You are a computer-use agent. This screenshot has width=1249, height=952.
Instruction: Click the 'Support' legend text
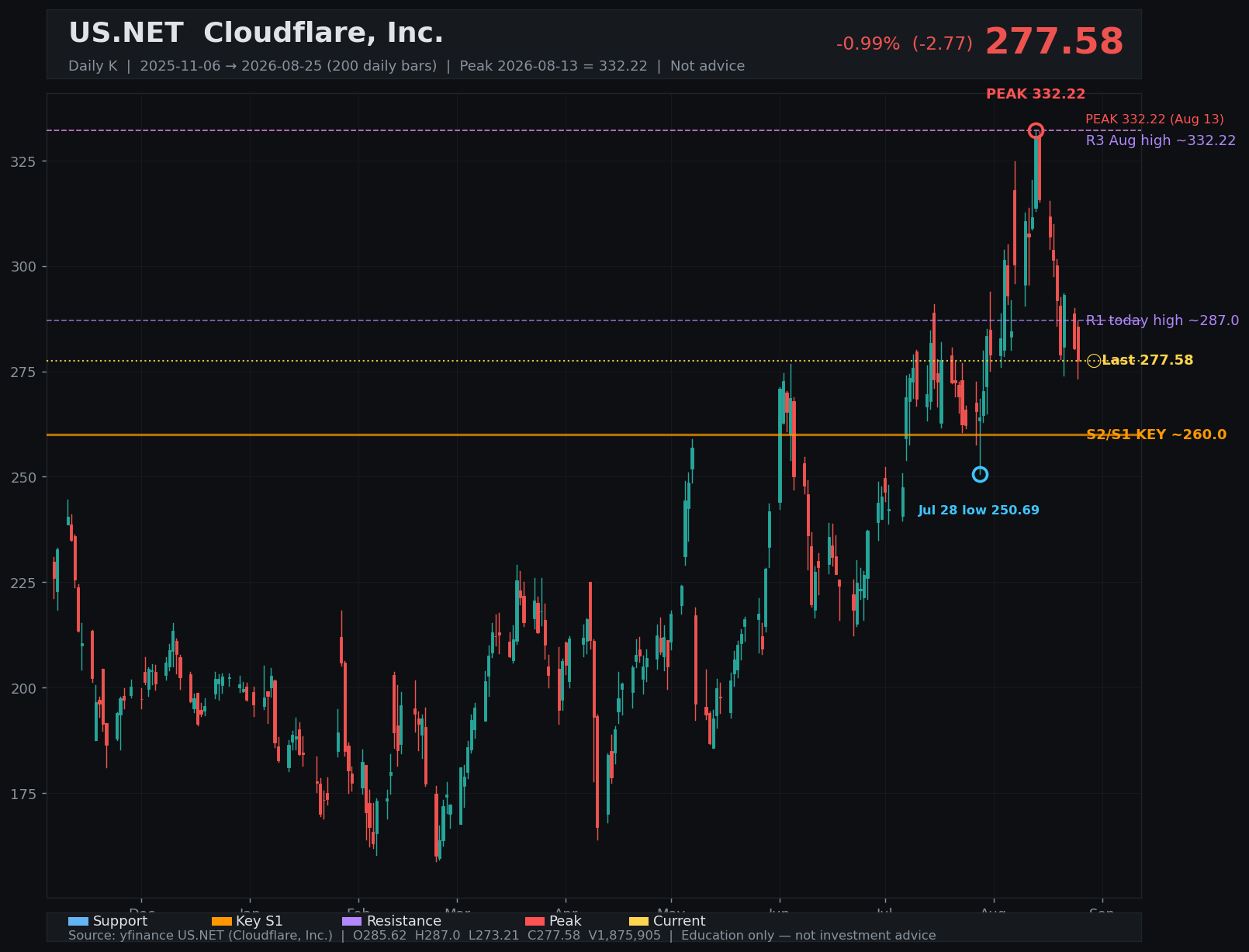click(x=120, y=921)
